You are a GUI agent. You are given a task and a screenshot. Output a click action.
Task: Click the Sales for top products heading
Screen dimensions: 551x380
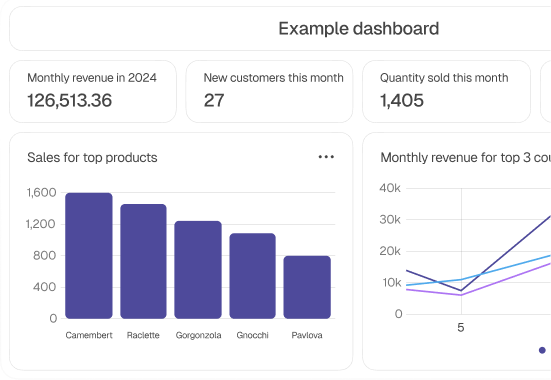pyautogui.click(x=92, y=157)
